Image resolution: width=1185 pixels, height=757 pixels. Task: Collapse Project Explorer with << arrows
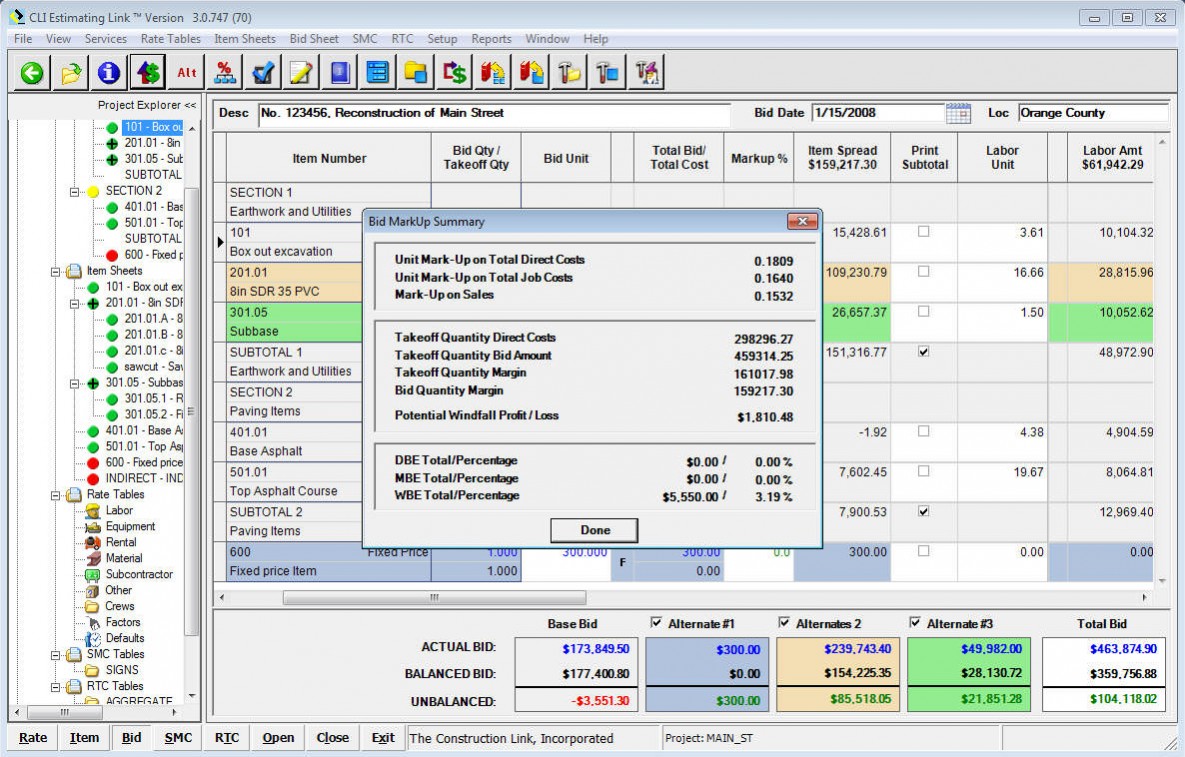(190, 106)
